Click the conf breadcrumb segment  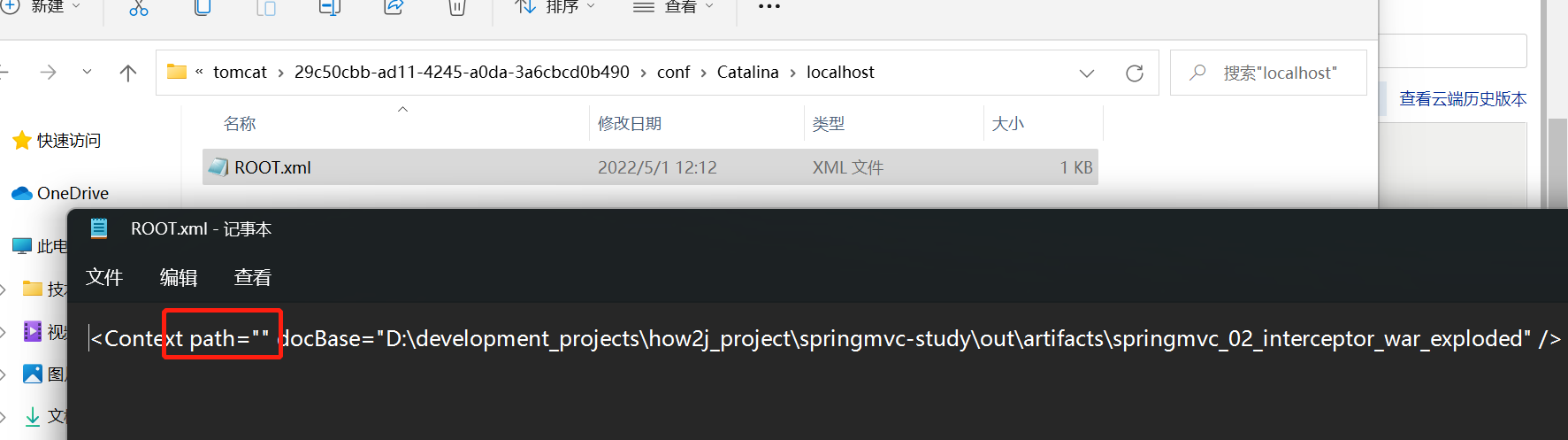pyautogui.click(x=673, y=73)
